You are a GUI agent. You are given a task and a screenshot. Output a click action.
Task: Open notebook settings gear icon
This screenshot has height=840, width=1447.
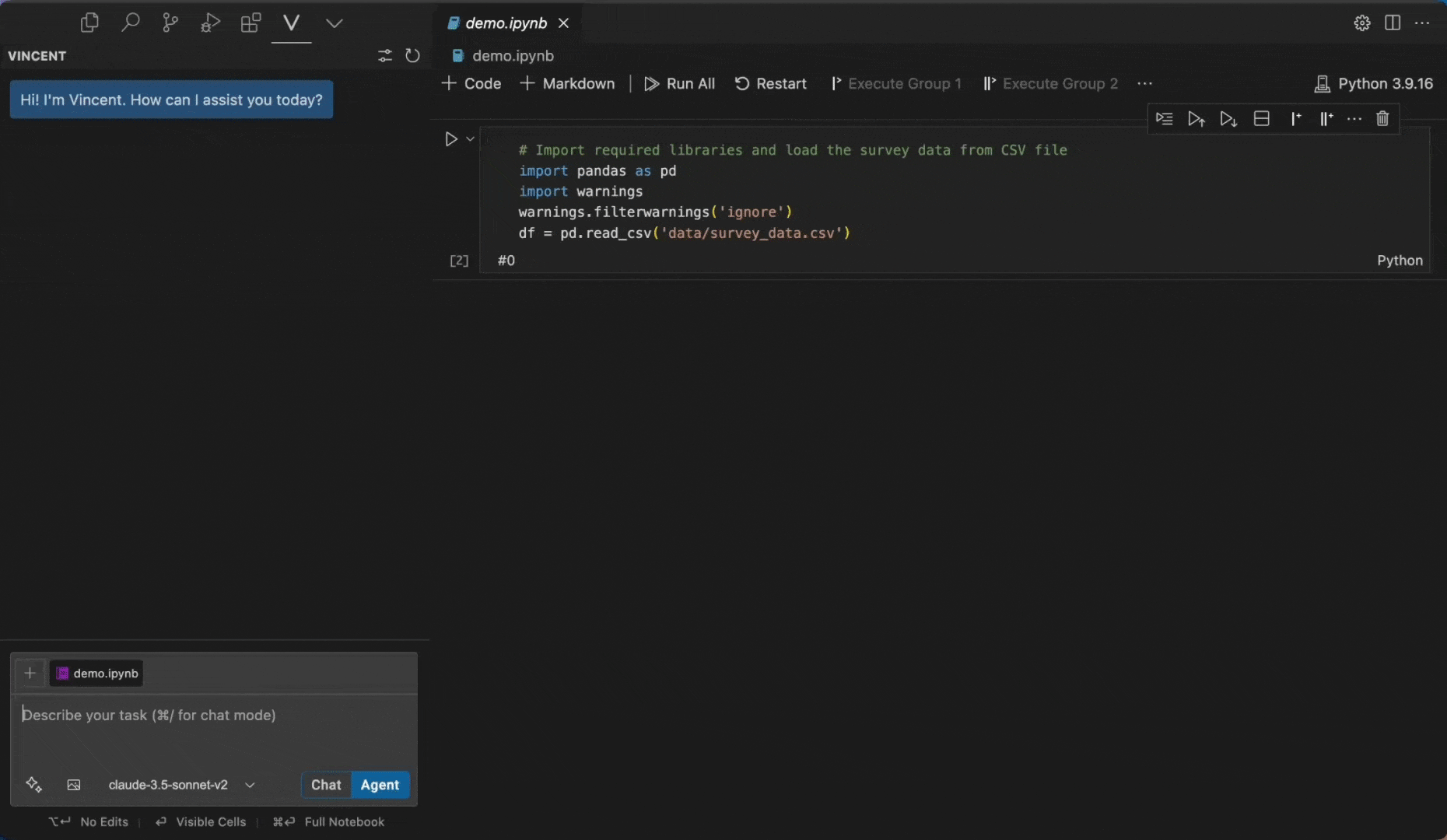click(x=1361, y=23)
